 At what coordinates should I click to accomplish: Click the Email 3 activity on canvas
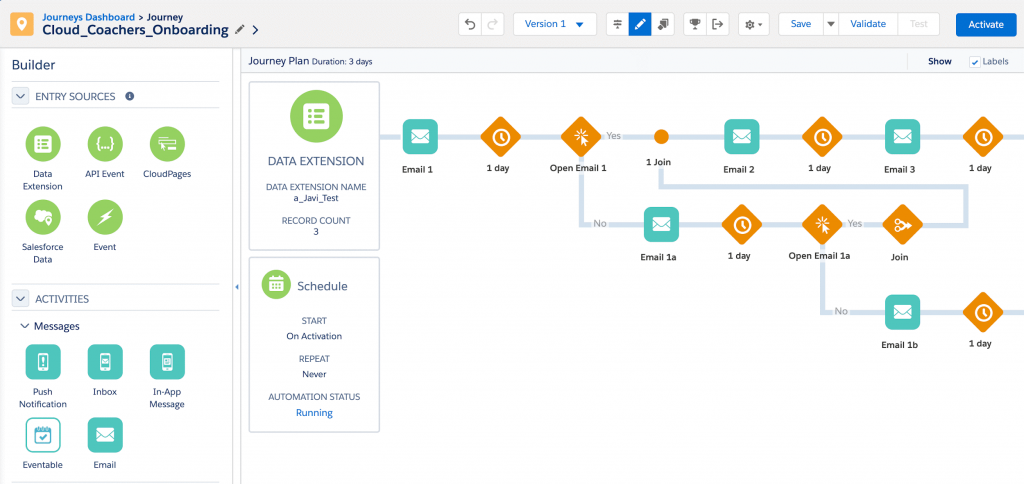point(902,137)
